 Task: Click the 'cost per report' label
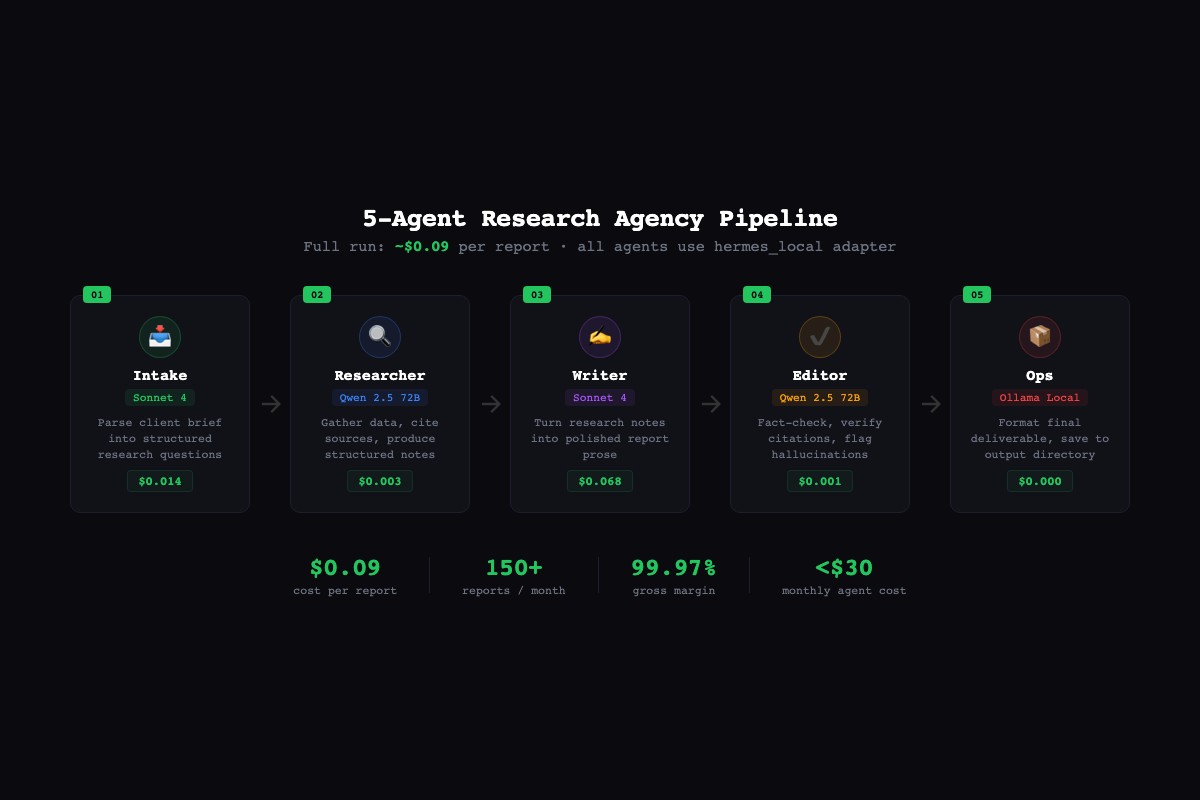[x=345, y=591]
